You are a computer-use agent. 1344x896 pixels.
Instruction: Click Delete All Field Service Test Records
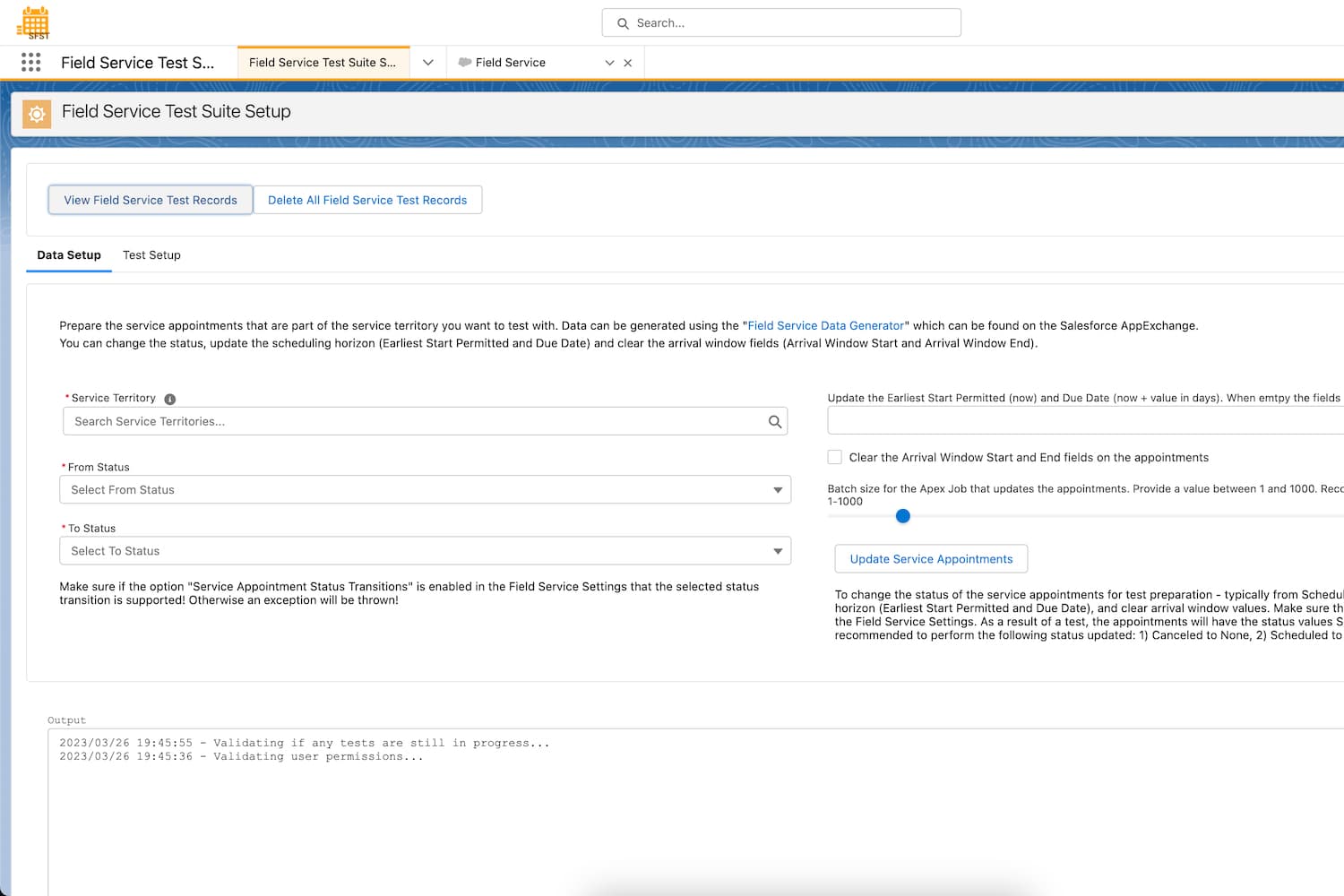[x=367, y=200]
